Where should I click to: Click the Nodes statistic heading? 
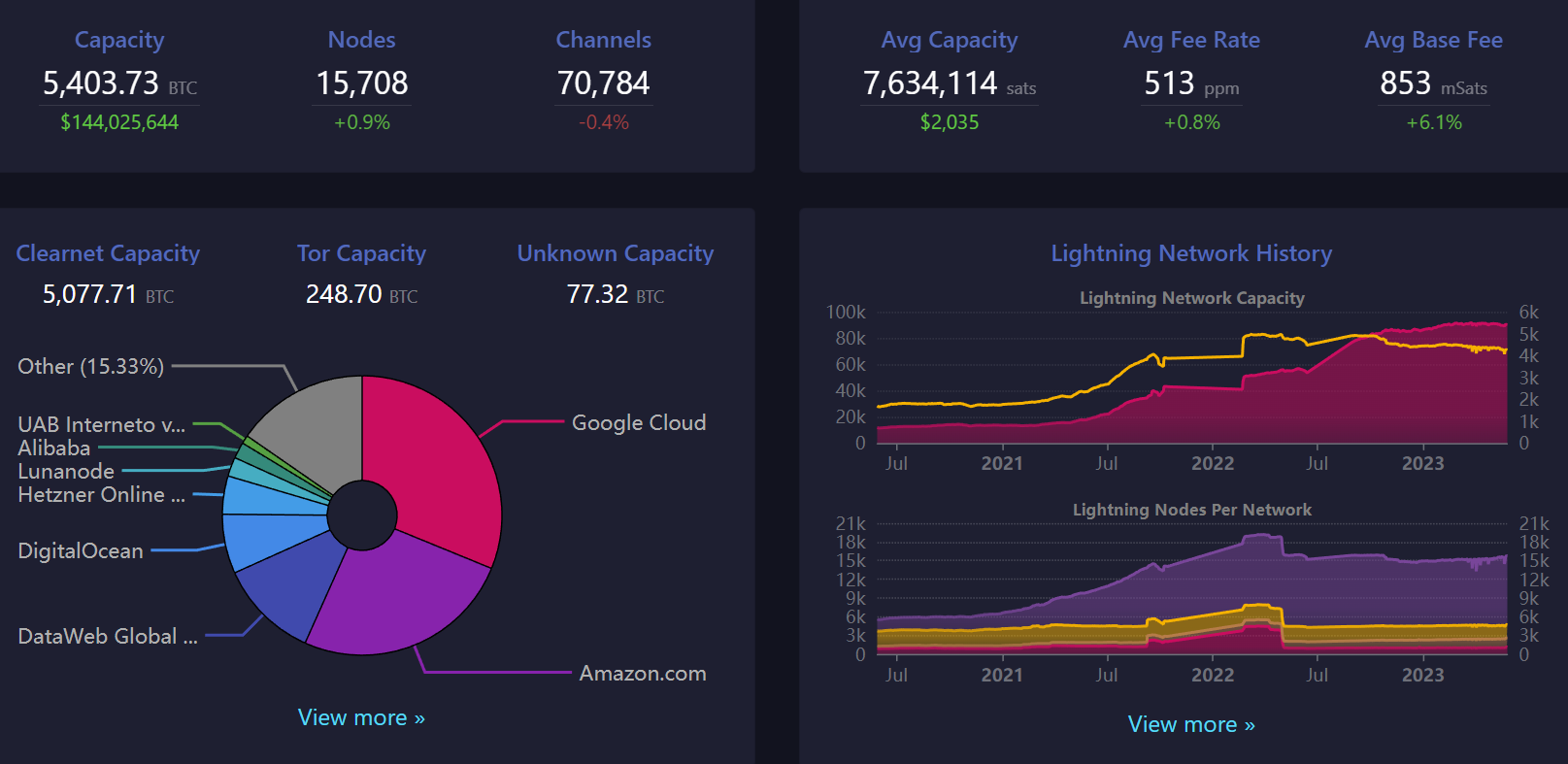coord(361,40)
